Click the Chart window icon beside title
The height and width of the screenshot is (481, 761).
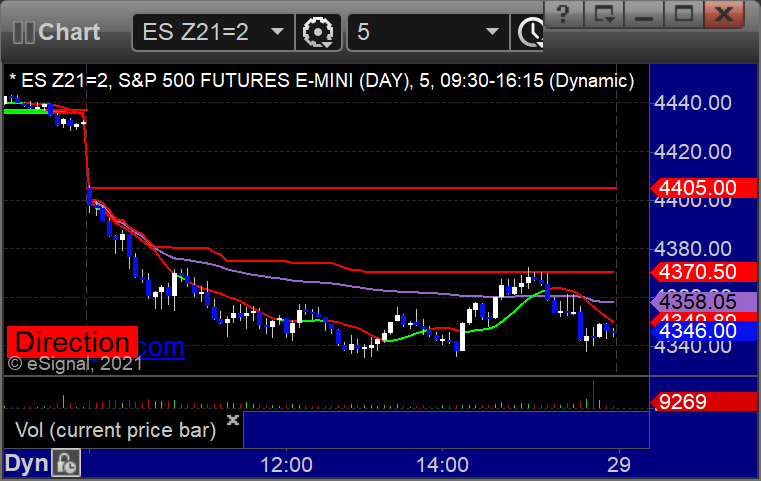coord(23,33)
